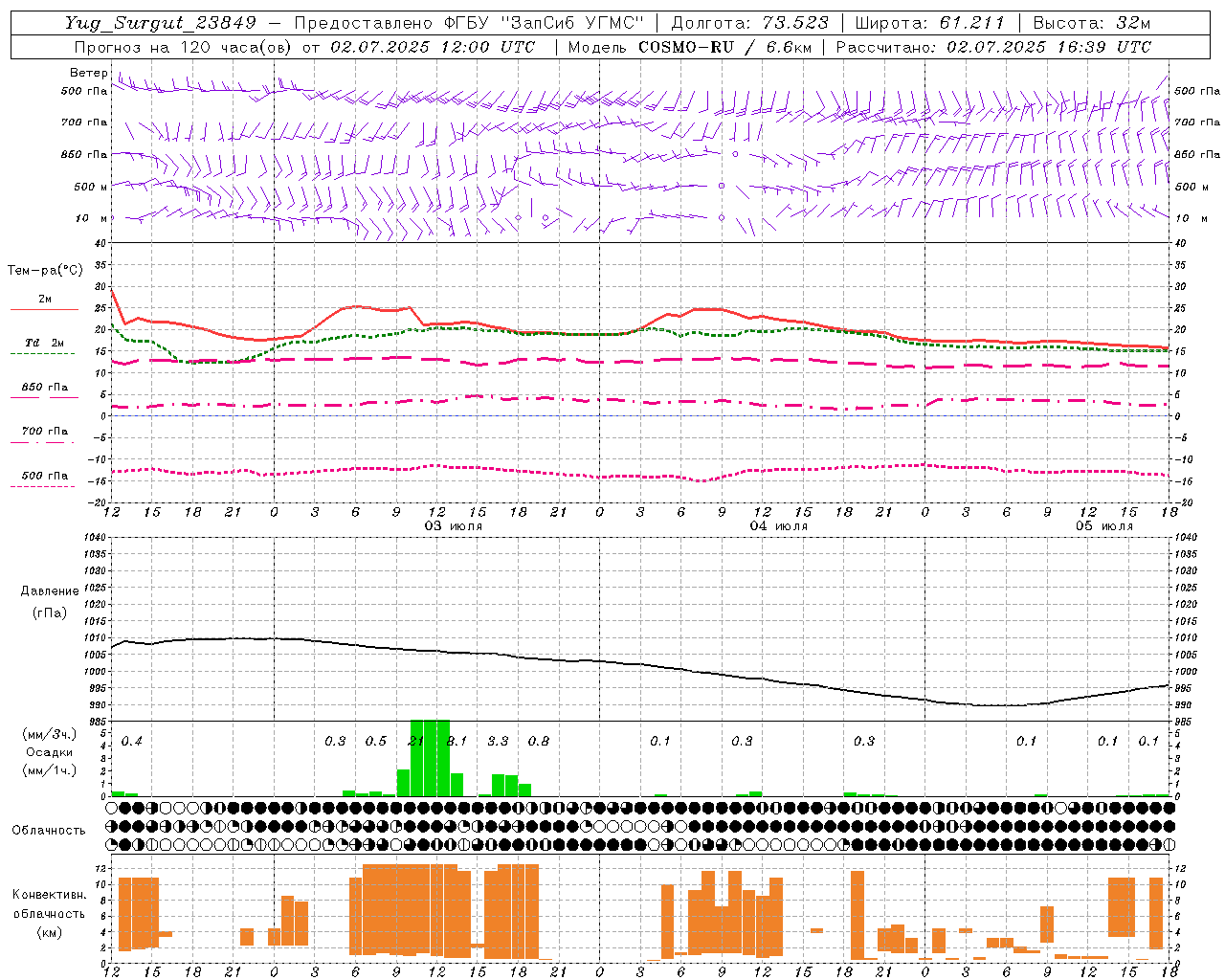Click the "03 июля" date label

pos(454,526)
